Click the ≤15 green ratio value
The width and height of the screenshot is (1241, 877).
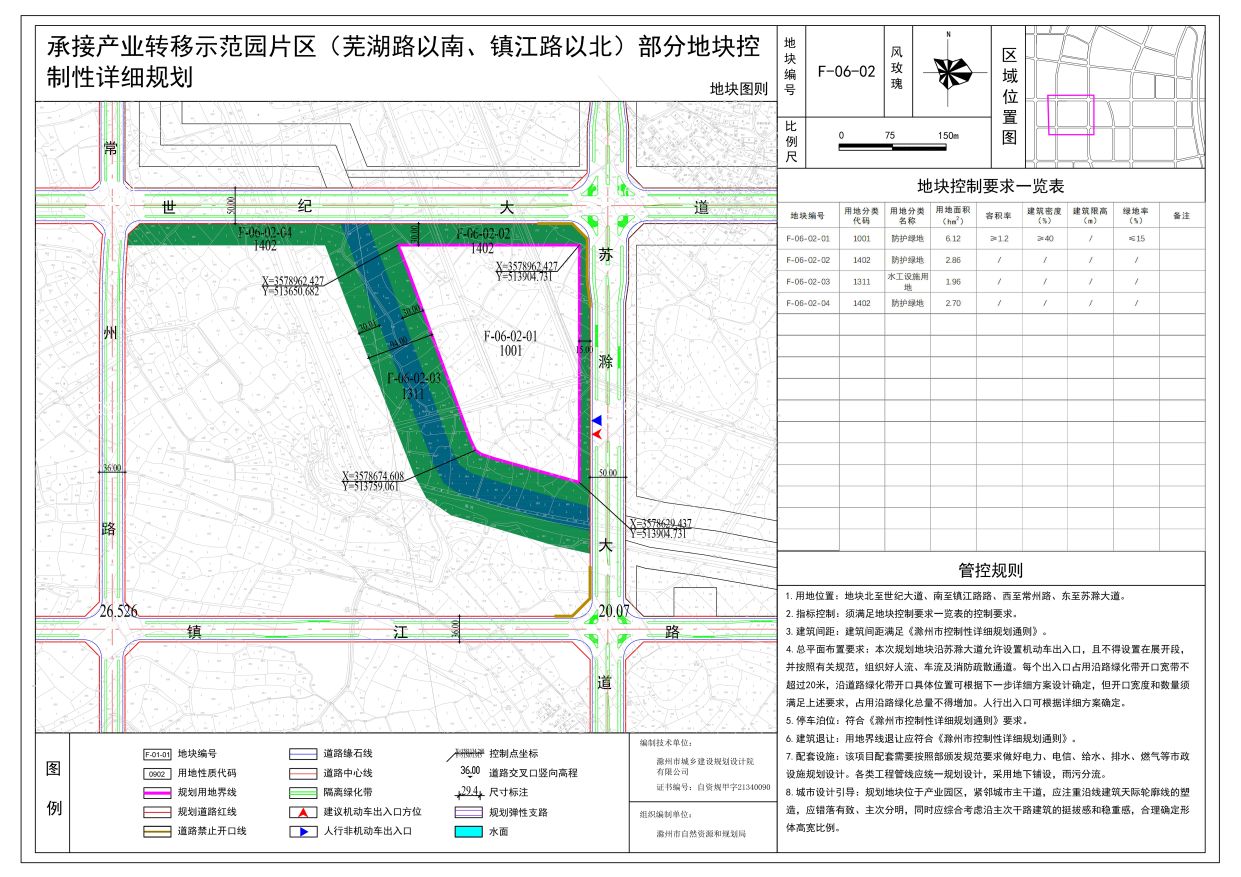1136,238
